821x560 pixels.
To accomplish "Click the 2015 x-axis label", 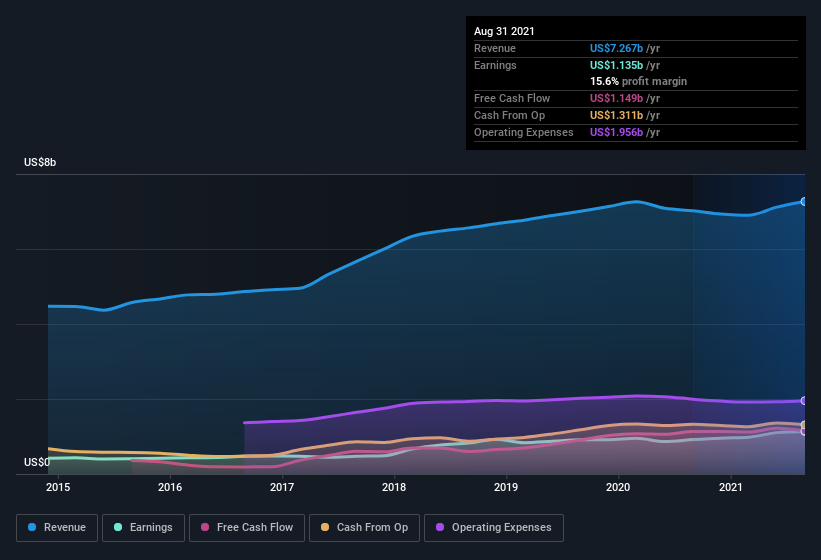I will (58, 487).
